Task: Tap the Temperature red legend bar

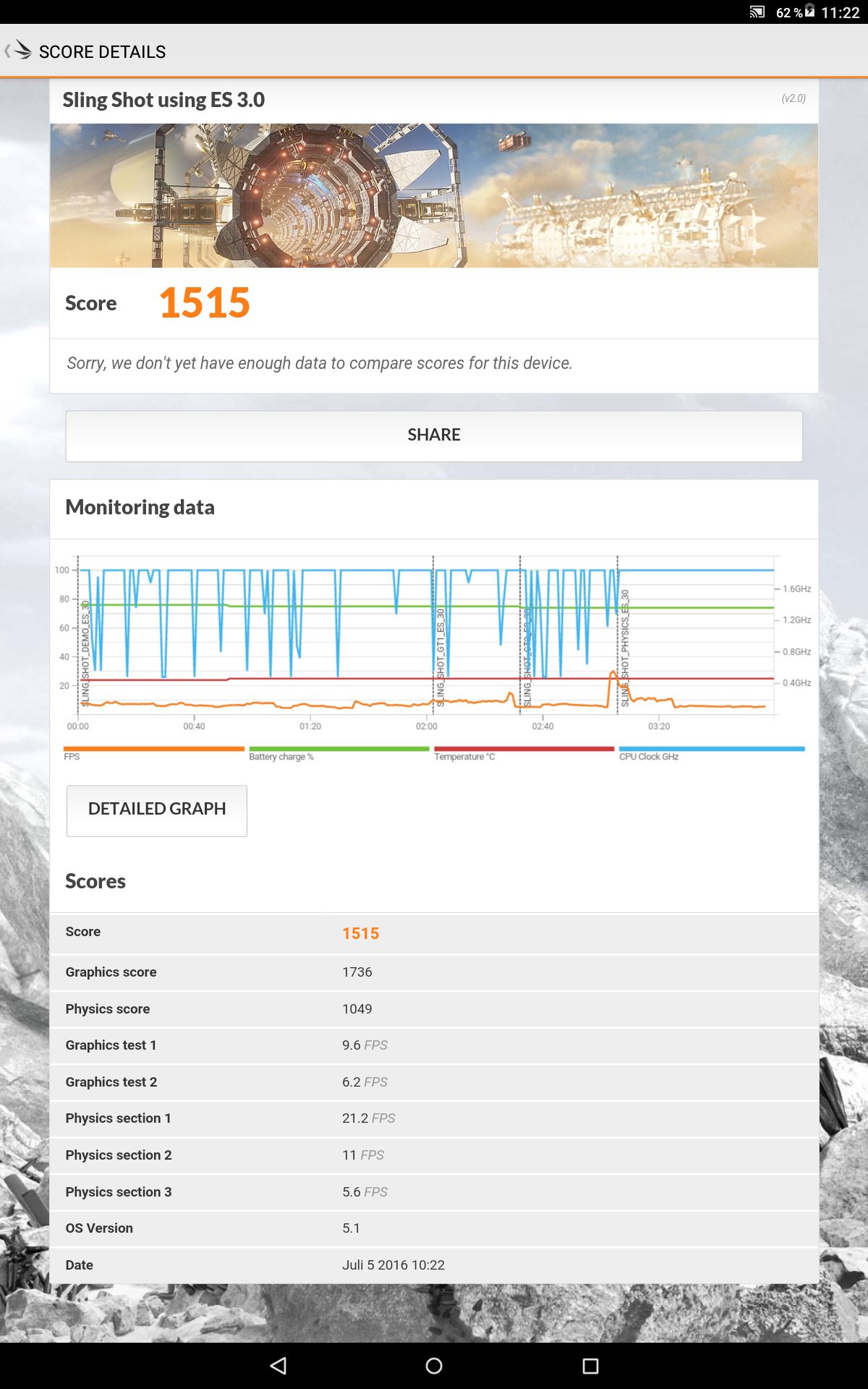Action: pos(524,749)
